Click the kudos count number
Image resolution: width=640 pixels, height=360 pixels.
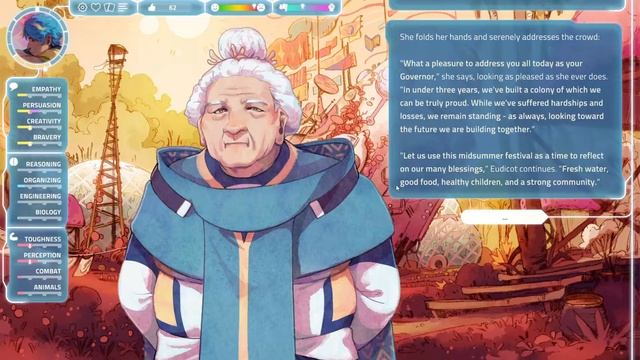pos(173,7)
